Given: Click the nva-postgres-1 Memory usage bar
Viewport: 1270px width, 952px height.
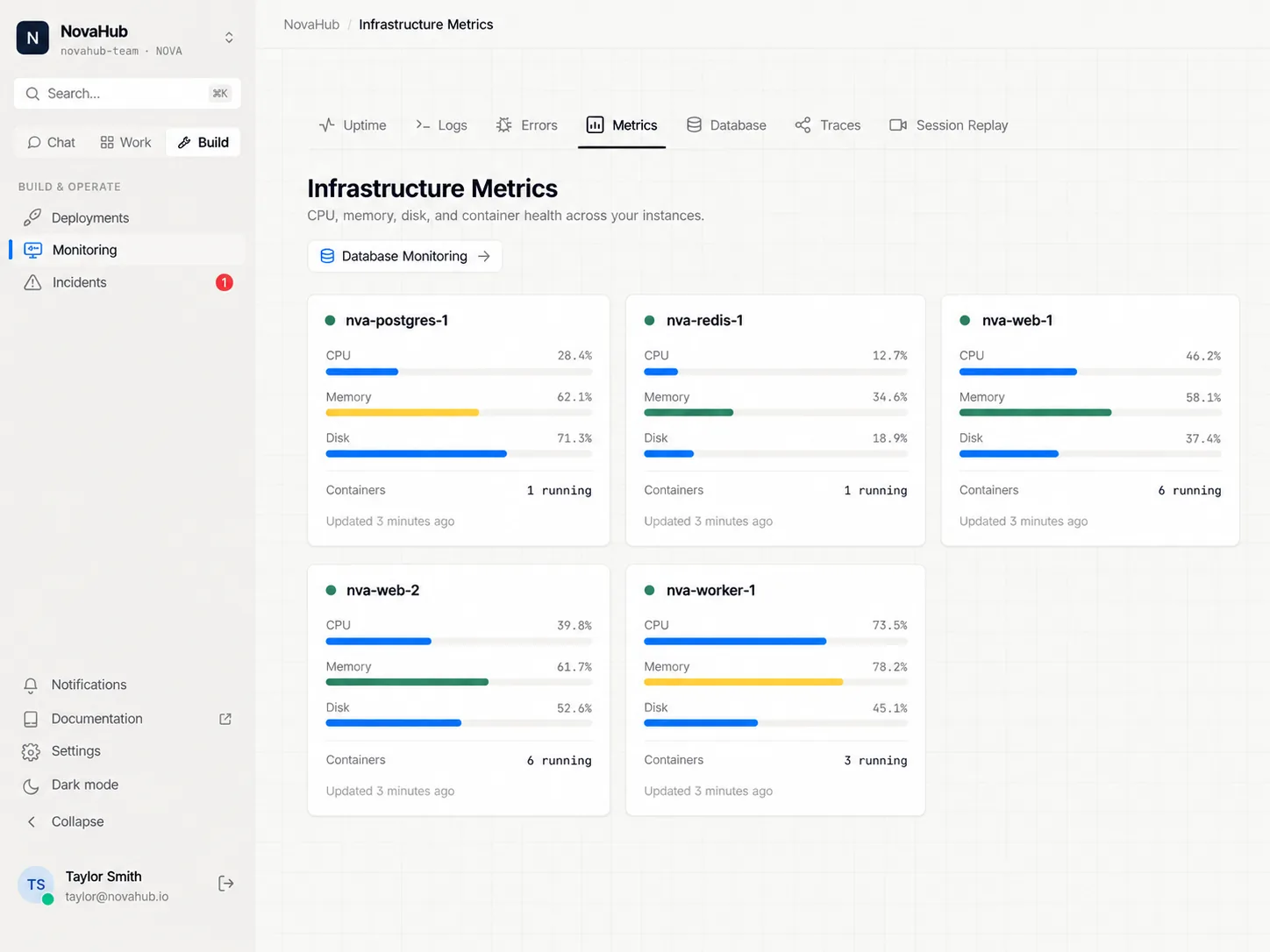Looking at the screenshot, I should click(459, 413).
